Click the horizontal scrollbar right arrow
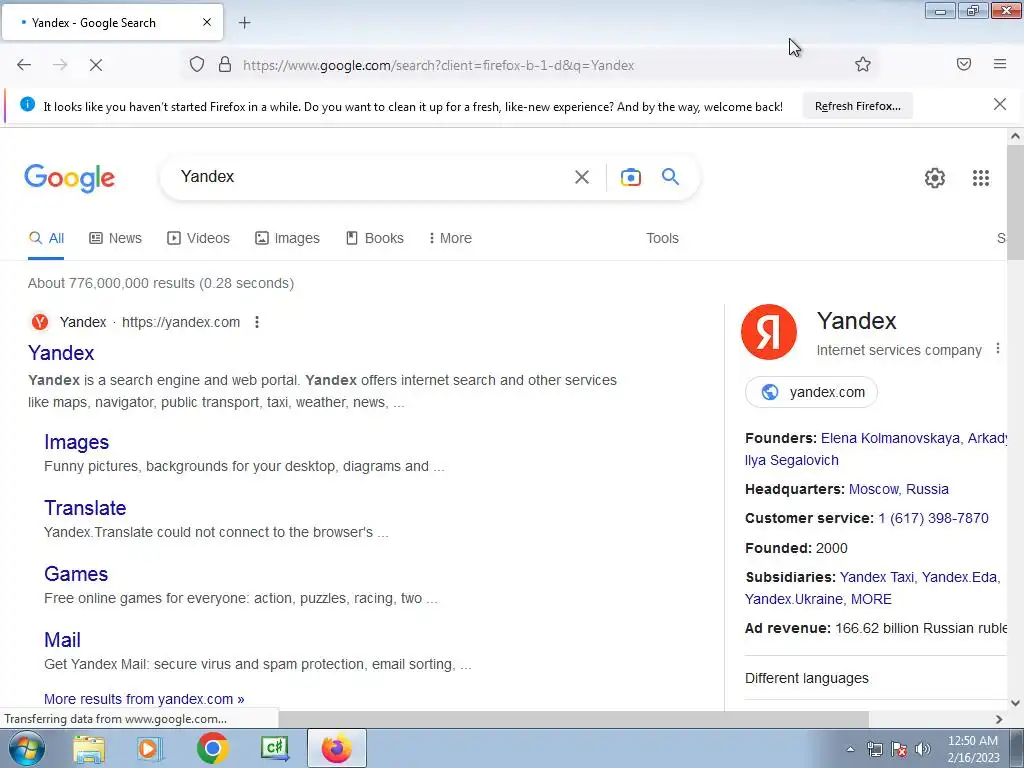The height and width of the screenshot is (768, 1024). coord(999,719)
